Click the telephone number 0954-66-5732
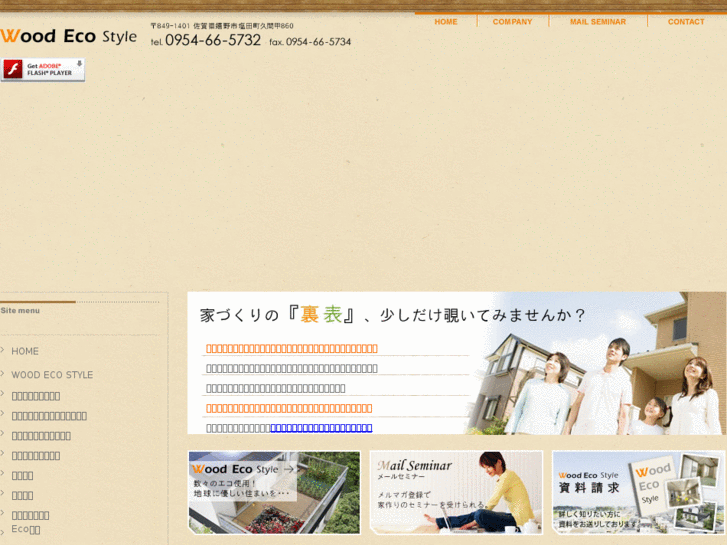This screenshot has height=545, width=727. coord(213,40)
